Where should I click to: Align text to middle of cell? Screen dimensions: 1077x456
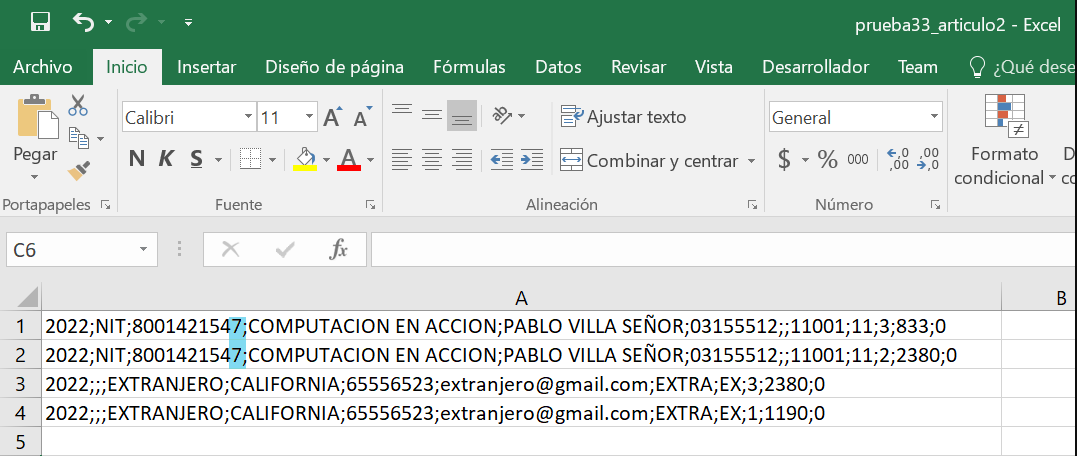(x=431, y=115)
